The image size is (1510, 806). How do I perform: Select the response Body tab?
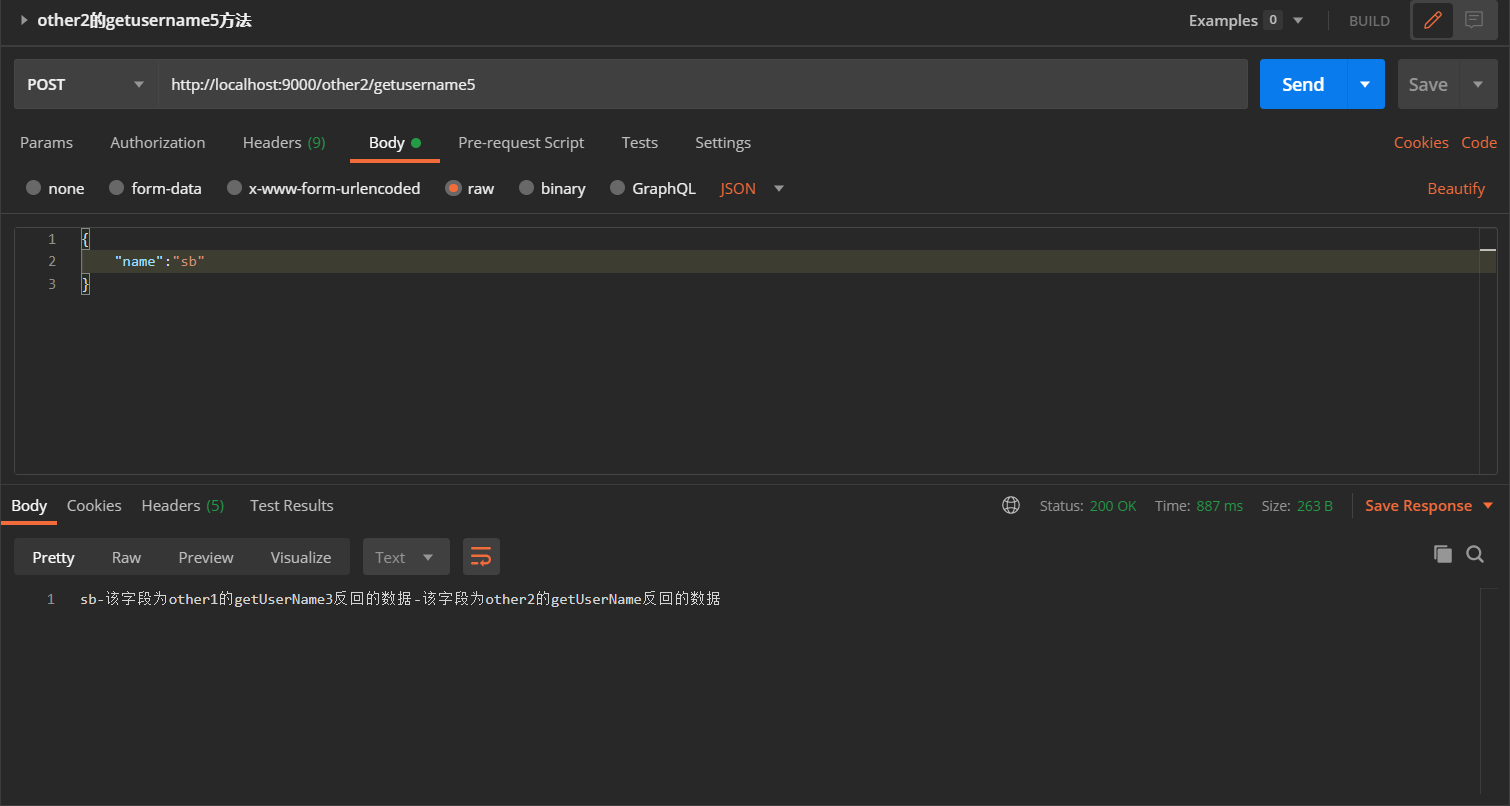[x=29, y=505]
